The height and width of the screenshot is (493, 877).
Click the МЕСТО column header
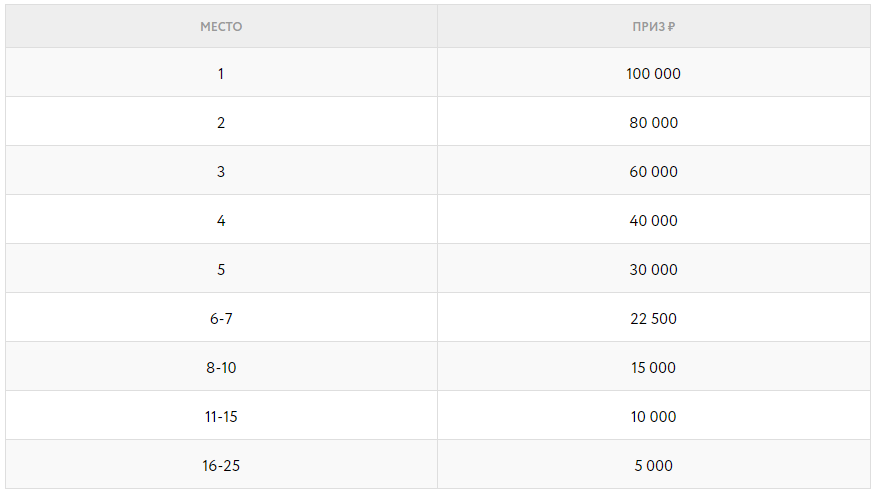(221, 27)
